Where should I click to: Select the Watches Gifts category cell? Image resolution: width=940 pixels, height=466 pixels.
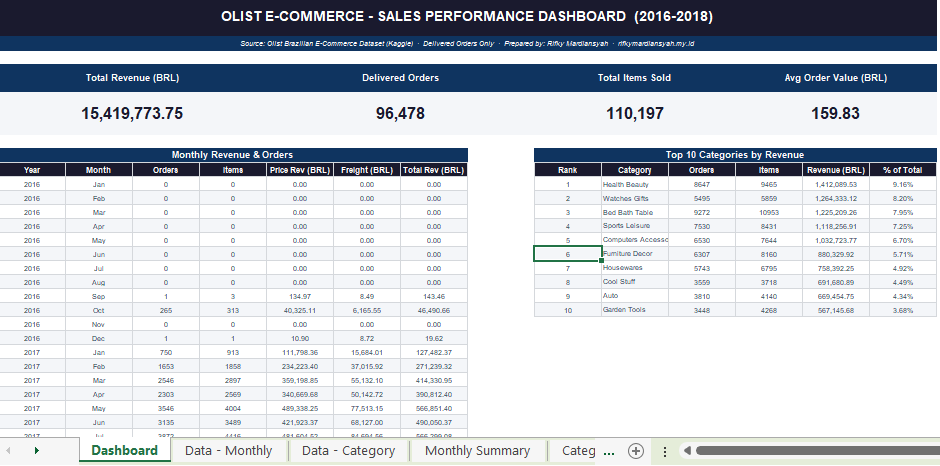(x=634, y=198)
